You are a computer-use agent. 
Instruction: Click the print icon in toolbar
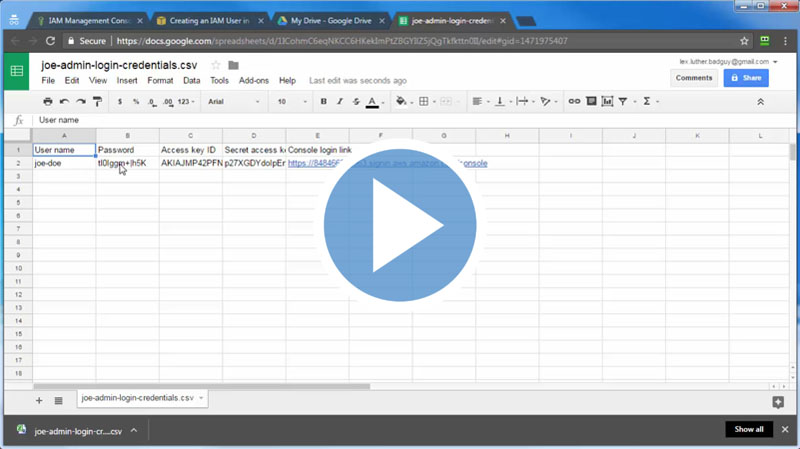[48, 101]
